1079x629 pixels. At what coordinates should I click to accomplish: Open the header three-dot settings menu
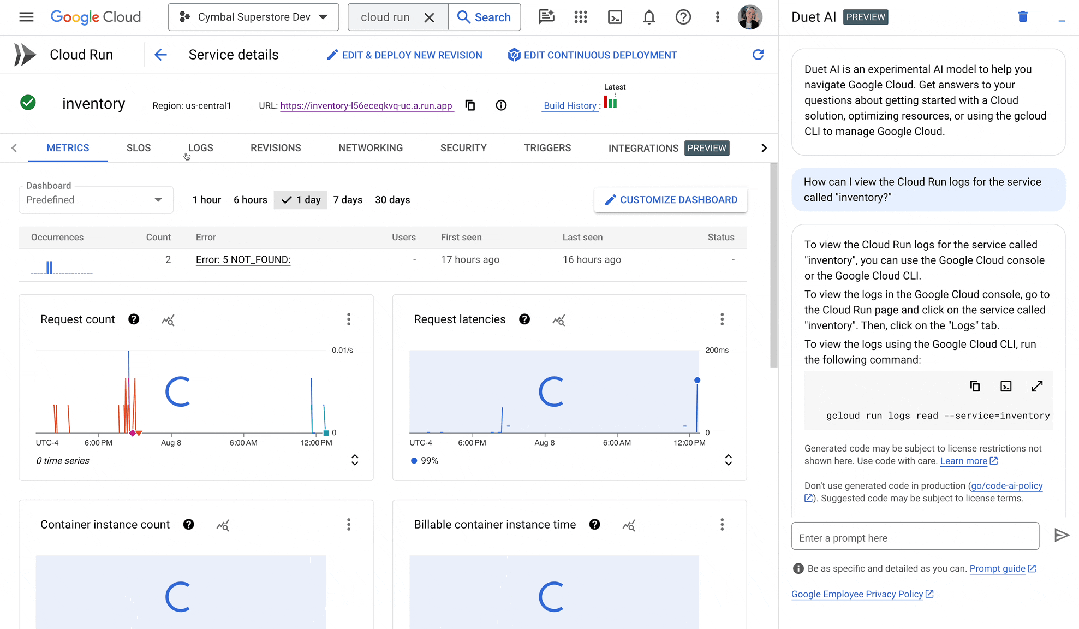point(717,17)
